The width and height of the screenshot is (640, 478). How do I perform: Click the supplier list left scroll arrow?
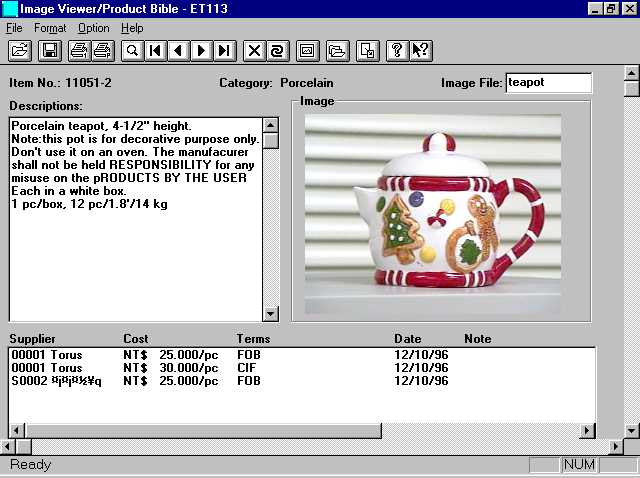[16, 430]
